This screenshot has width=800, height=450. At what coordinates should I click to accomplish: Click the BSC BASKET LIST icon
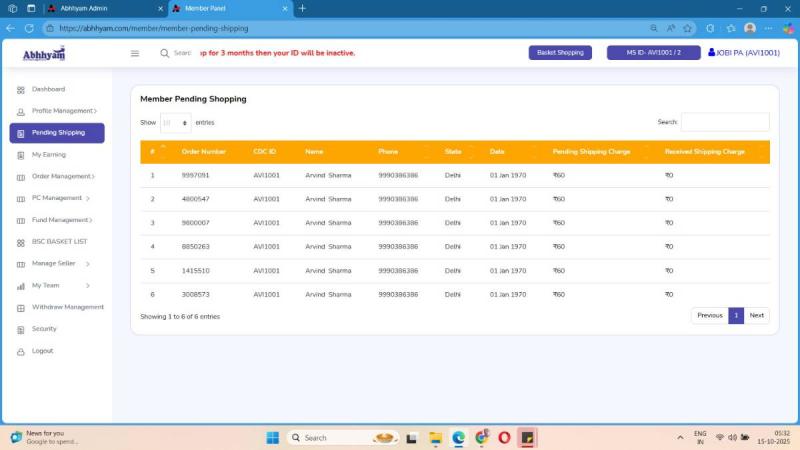pos(21,242)
